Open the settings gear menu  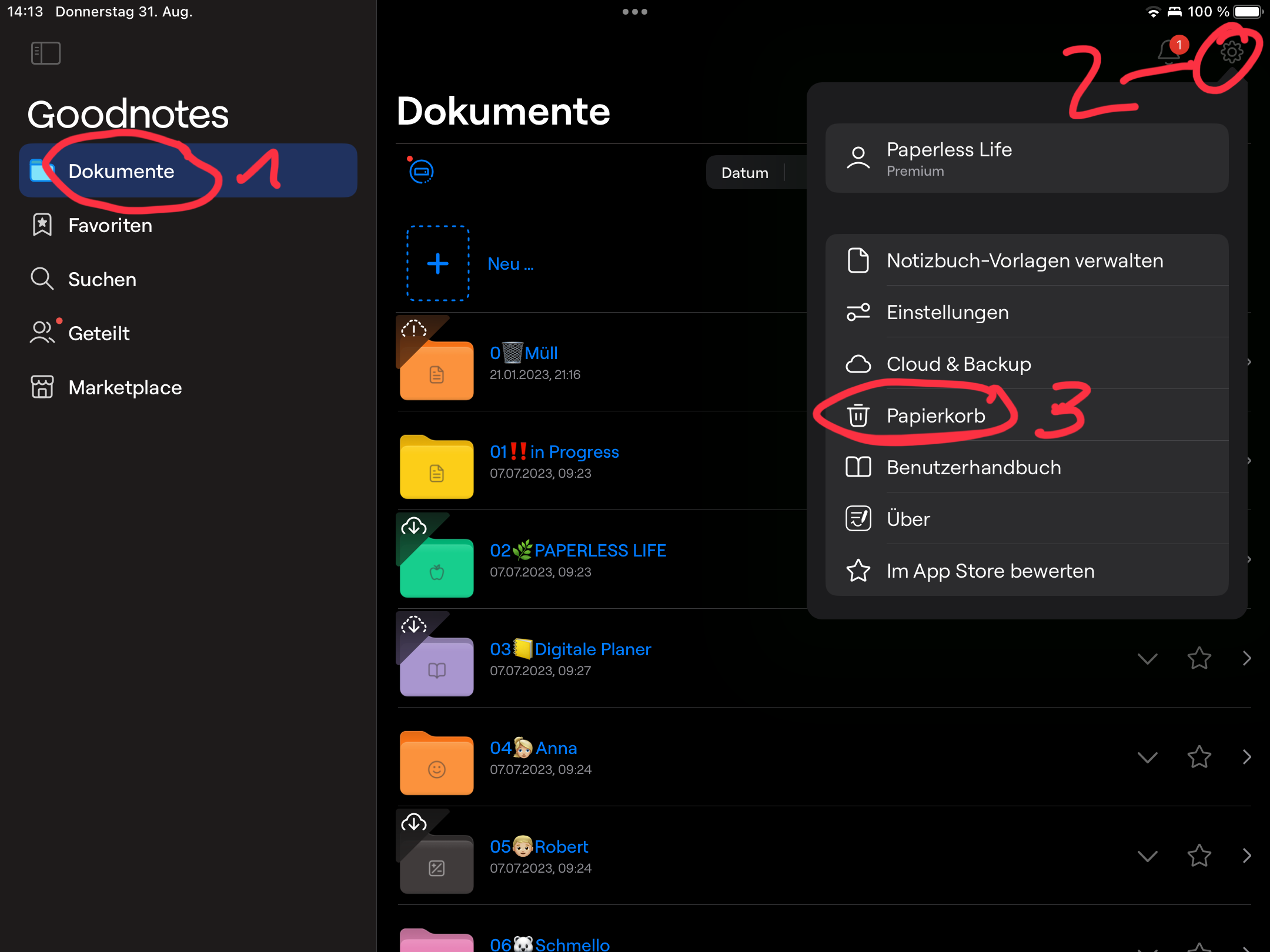pos(1231,52)
